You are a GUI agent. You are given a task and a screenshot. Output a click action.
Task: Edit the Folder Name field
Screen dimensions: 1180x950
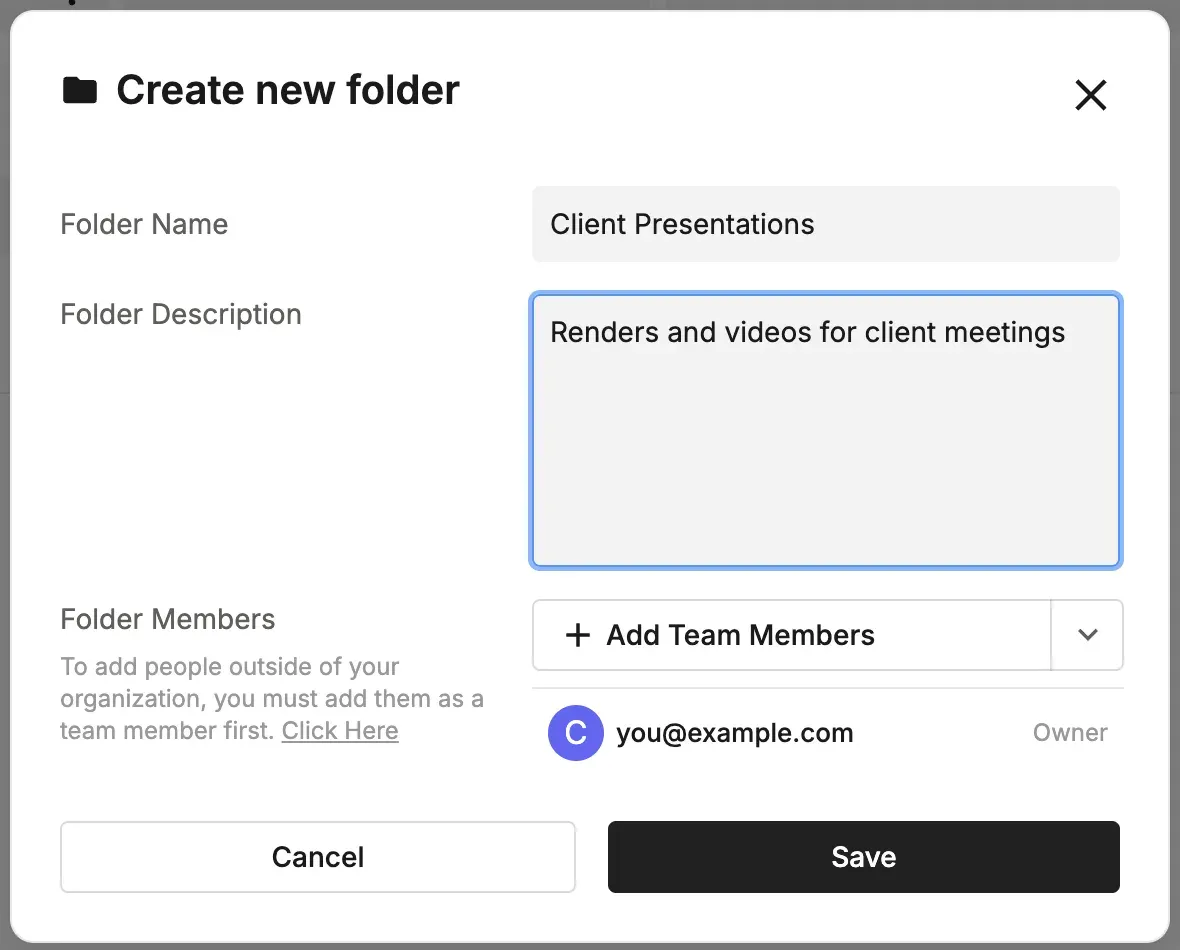pyautogui.click(x=826, y=224)
